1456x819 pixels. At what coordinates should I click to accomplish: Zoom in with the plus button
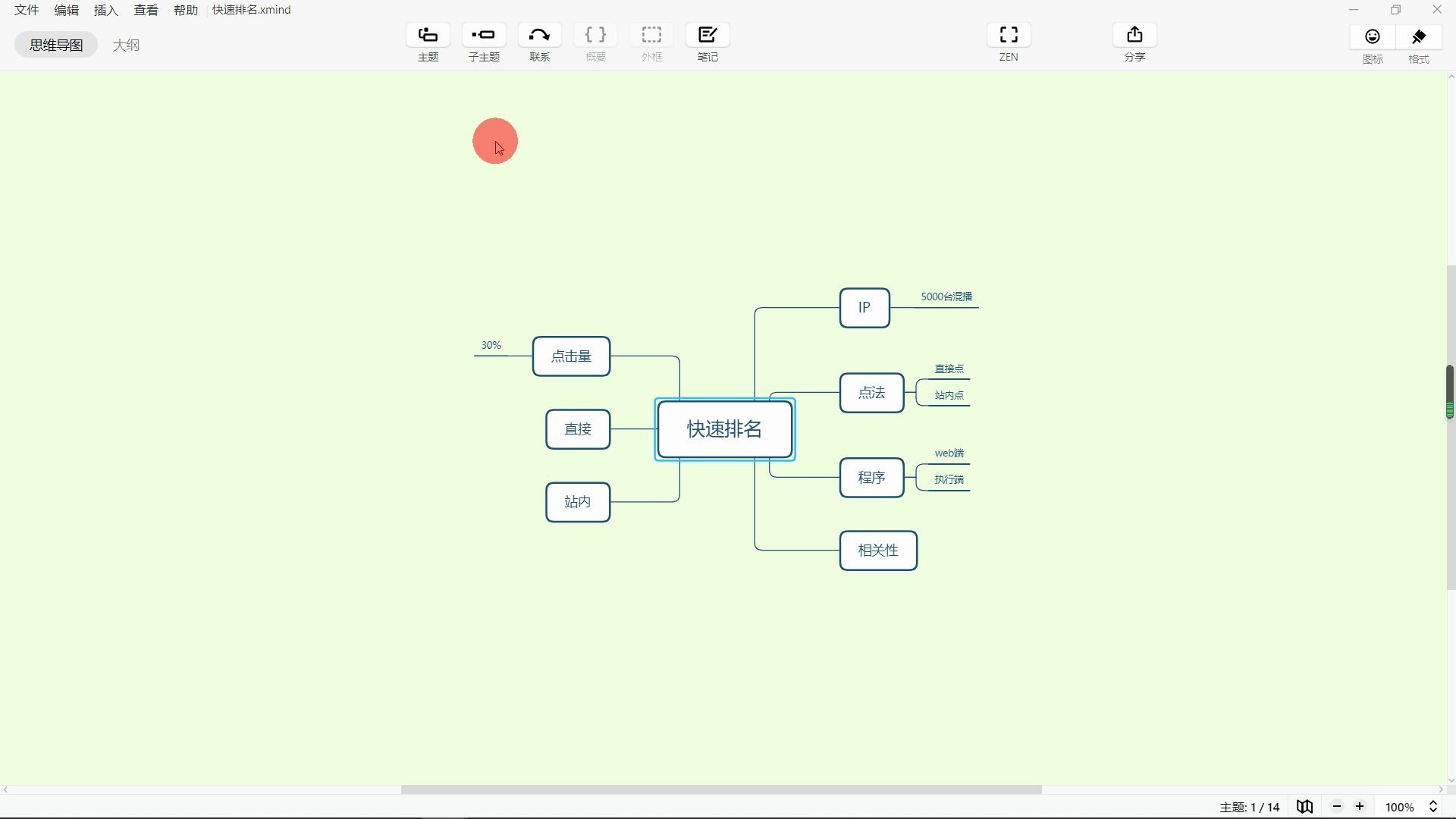[1360, 807]
